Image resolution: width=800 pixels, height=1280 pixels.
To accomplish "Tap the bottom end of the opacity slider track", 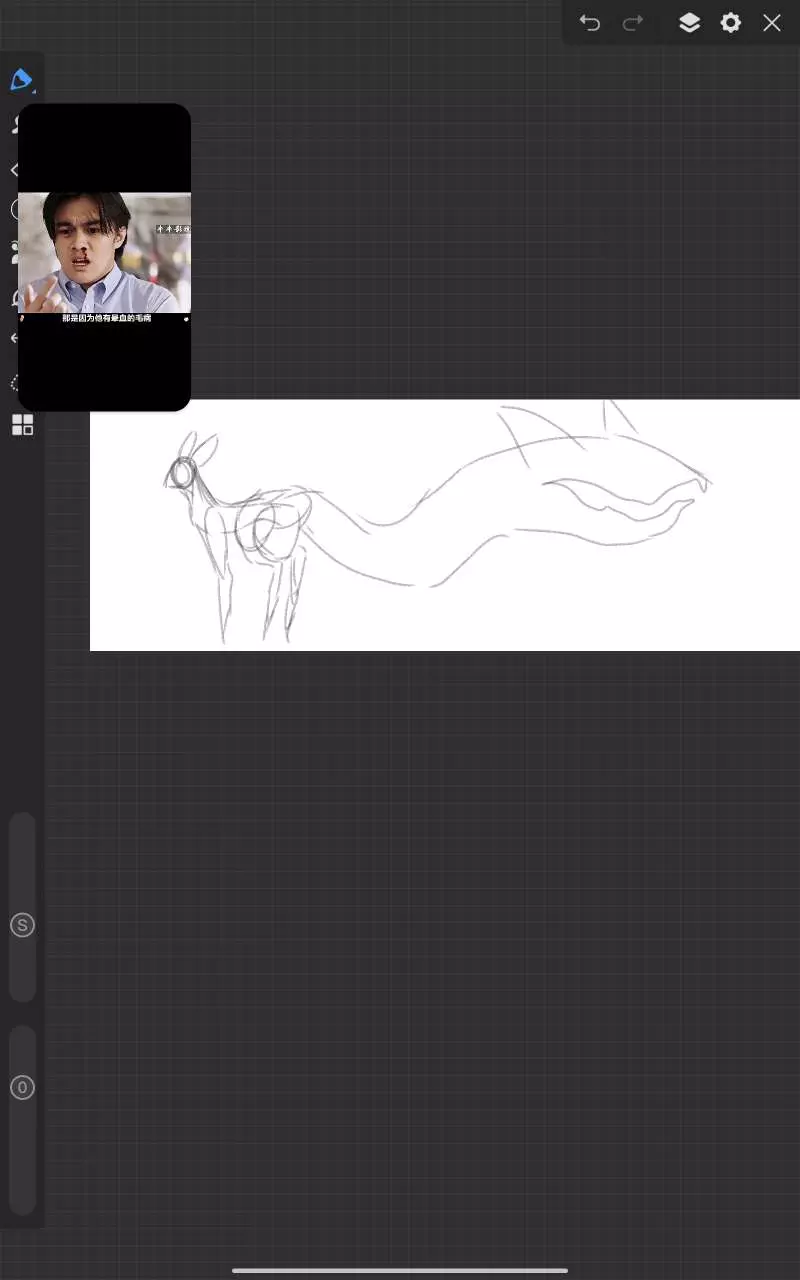I will [22, 1203].
